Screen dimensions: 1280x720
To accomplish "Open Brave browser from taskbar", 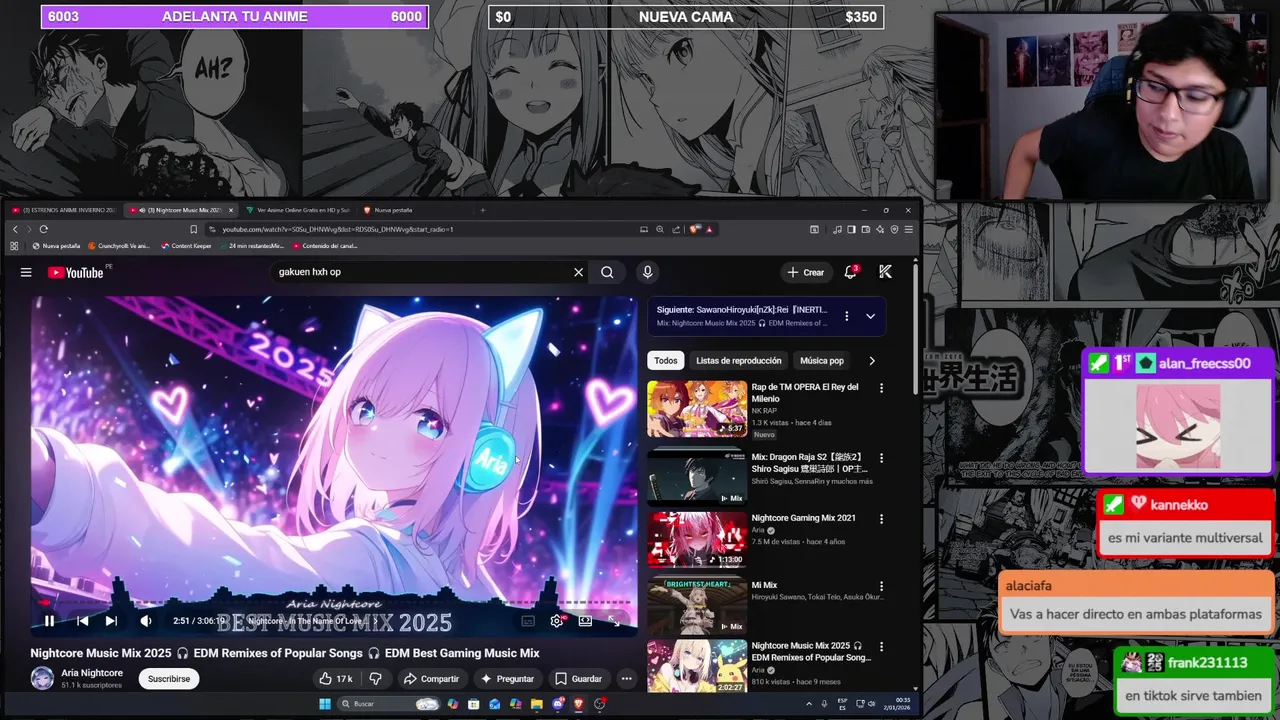I will click(x=579, y=704).
